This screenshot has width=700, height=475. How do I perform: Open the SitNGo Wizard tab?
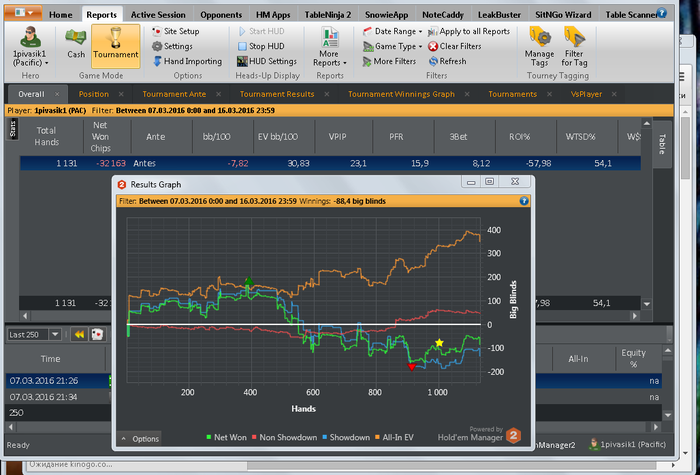(x=563, y=15)
